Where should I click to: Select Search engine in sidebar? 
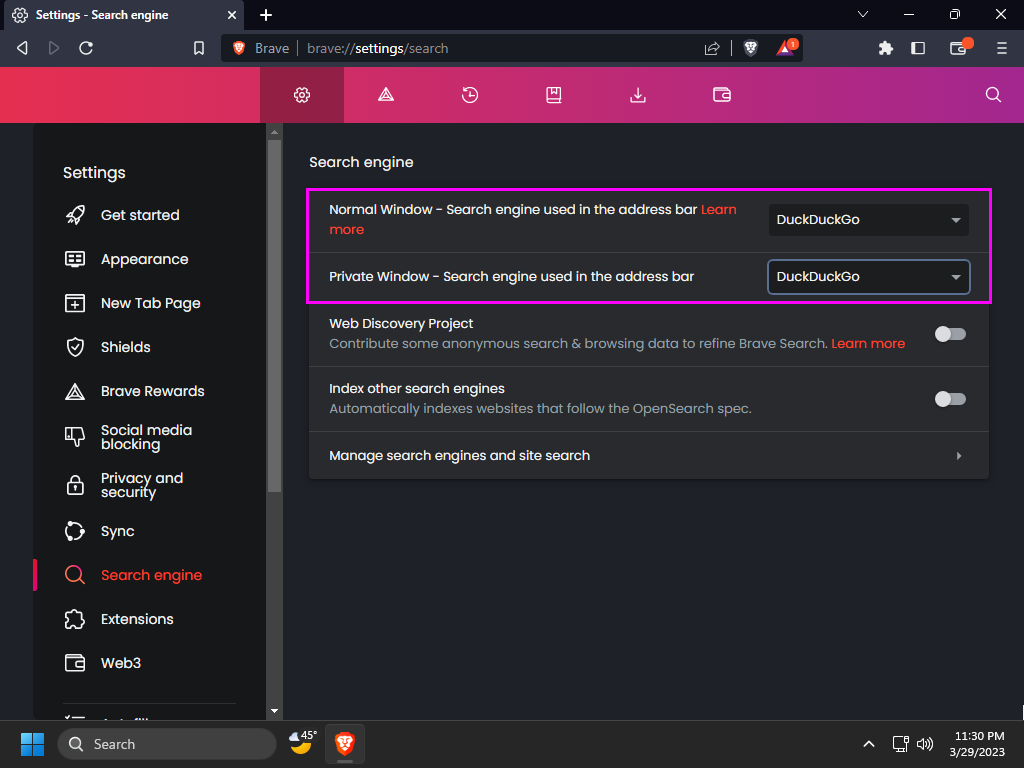(x=133, y=575)
